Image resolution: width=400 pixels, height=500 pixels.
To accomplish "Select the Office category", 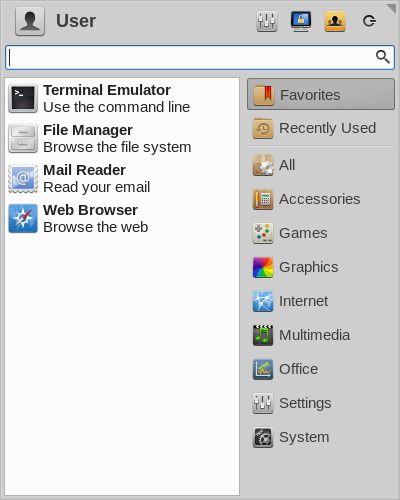I will point(321,369).
